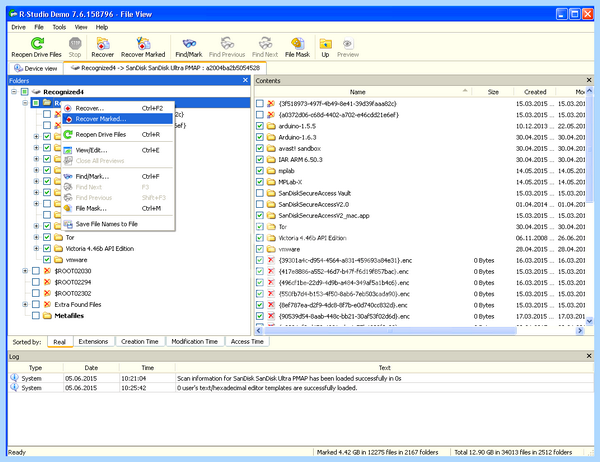Image resolution: width=600 pixels, height=462 pixels.
Task: Choose Save File Names to File
Action: pyautogui.click(x=118, y=224)
